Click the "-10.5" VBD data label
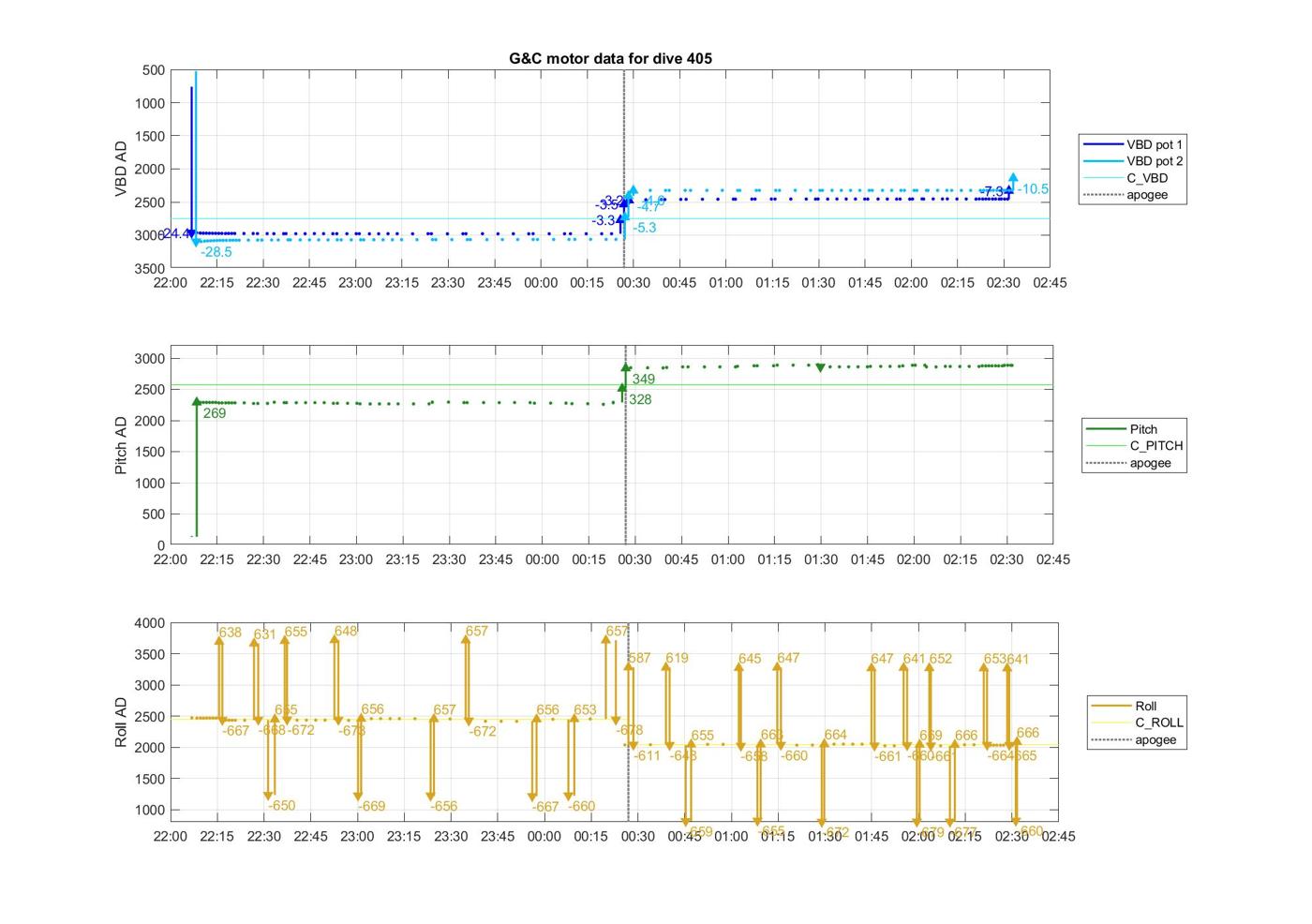Viewport: 1312px width, 924px height. coord(1034,189)
